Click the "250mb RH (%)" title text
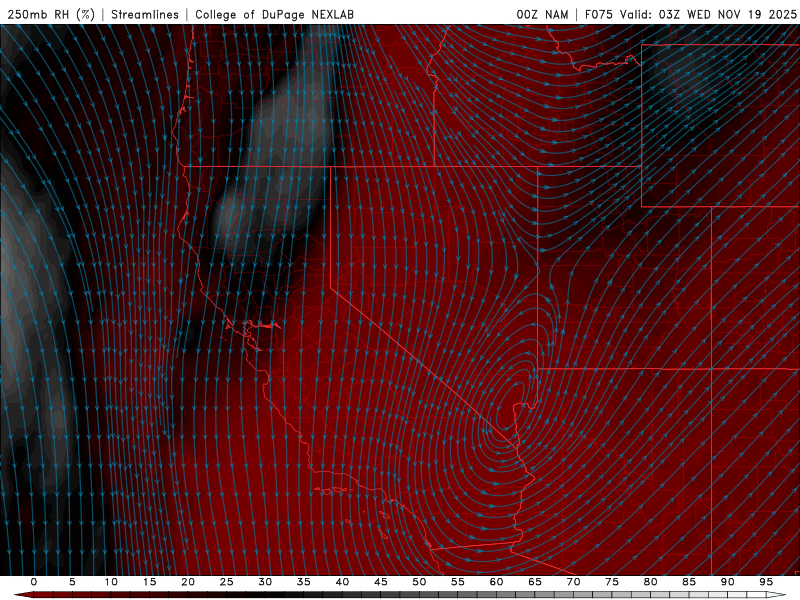 click(51, 14)
